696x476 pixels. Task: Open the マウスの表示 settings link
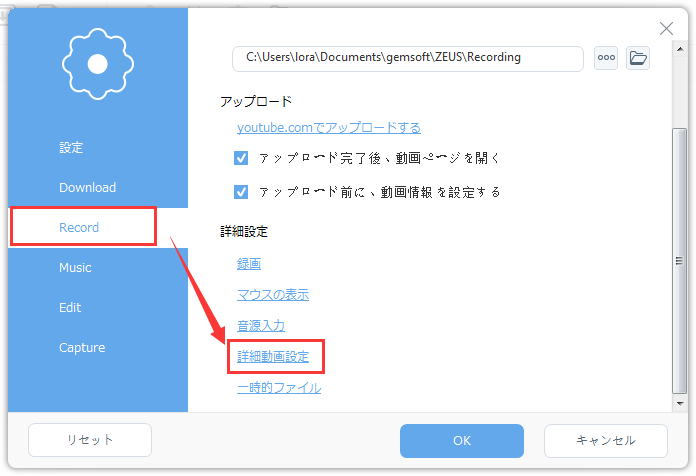pos(272,294)
